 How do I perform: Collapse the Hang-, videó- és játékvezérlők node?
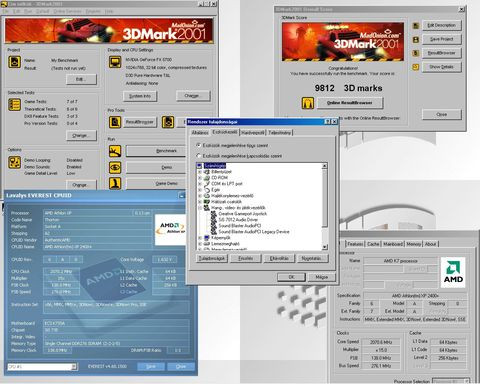(200, 208)
